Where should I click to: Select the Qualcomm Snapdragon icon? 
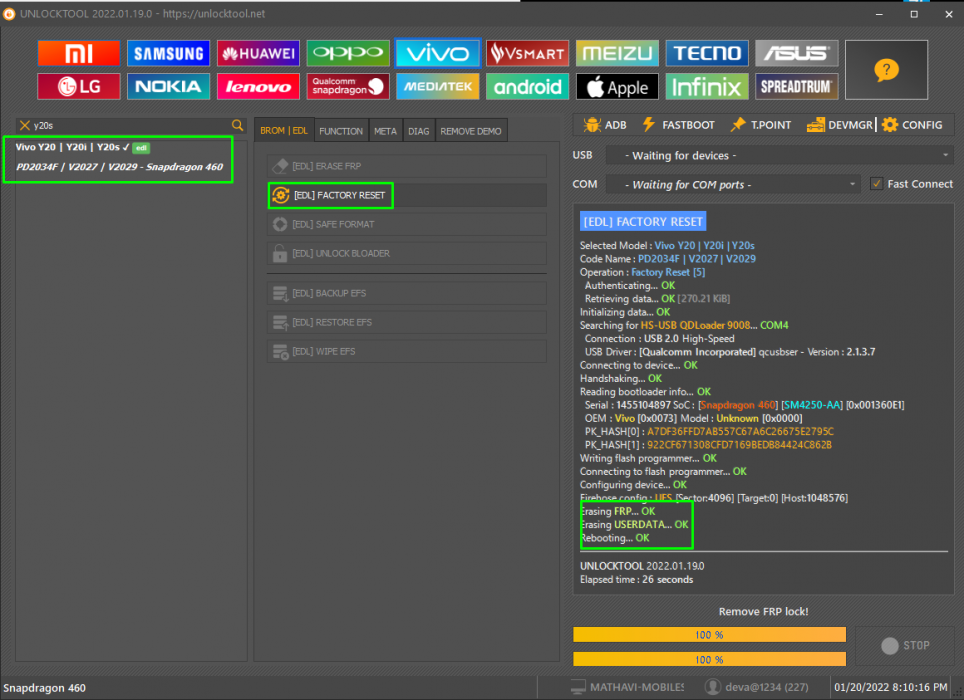(x=348, y=87)
